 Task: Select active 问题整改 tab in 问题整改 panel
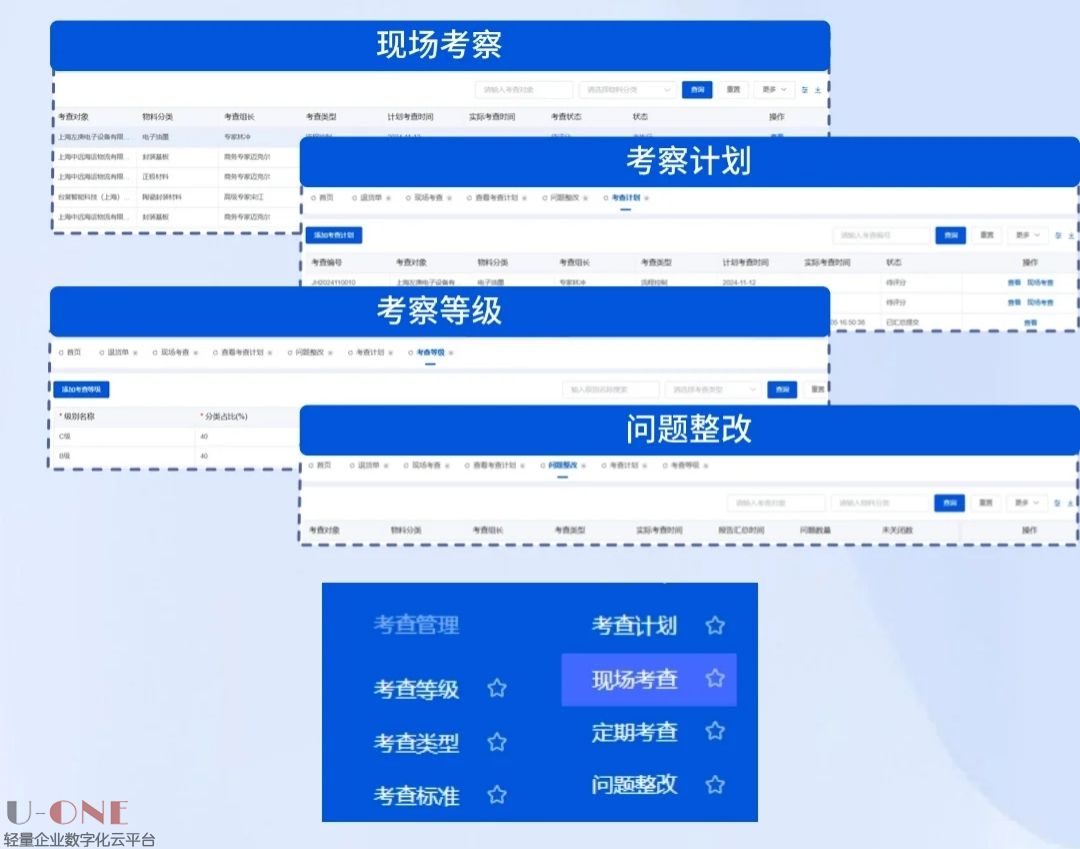point(563,465)
